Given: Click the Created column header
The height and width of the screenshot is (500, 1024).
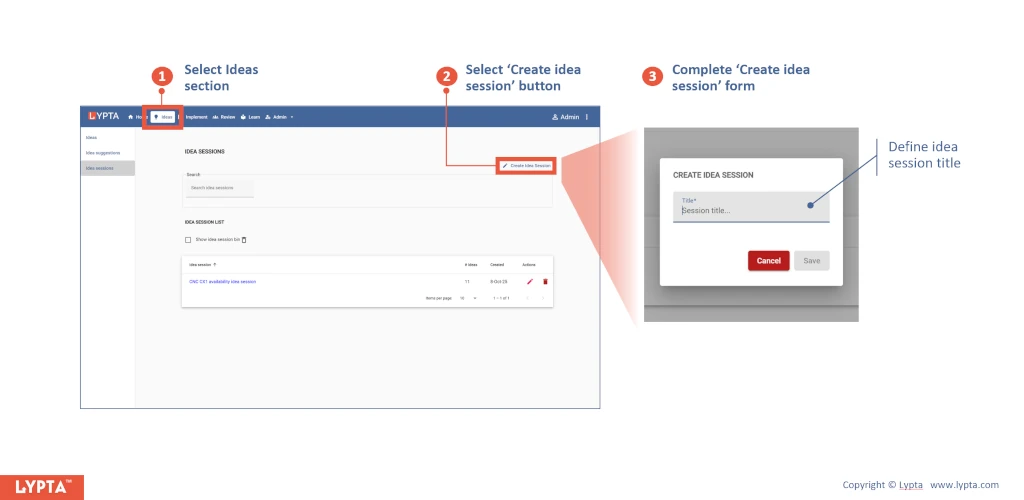Looking at the screenshot, I should (497, 264).
